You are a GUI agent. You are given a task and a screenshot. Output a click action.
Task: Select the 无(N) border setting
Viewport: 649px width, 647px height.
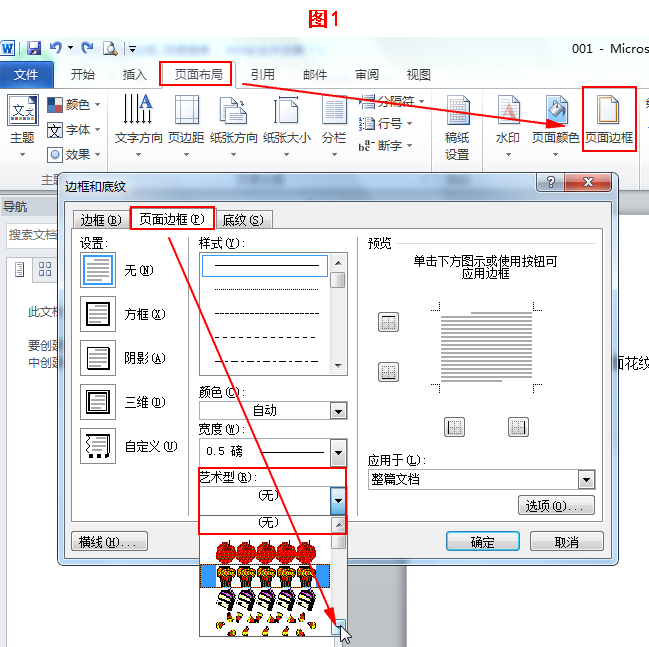(98, 270)
